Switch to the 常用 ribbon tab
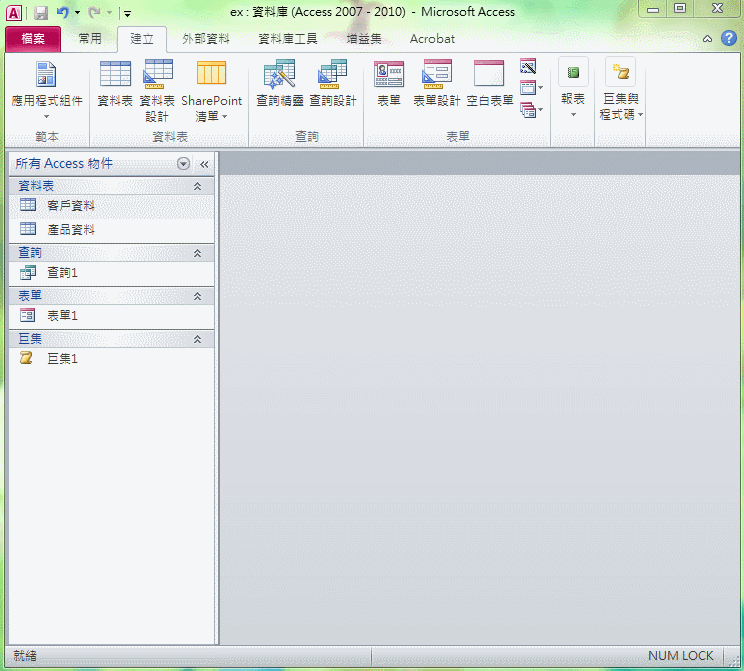This screenshot has width=744, height=671. (x=90, y=38)
